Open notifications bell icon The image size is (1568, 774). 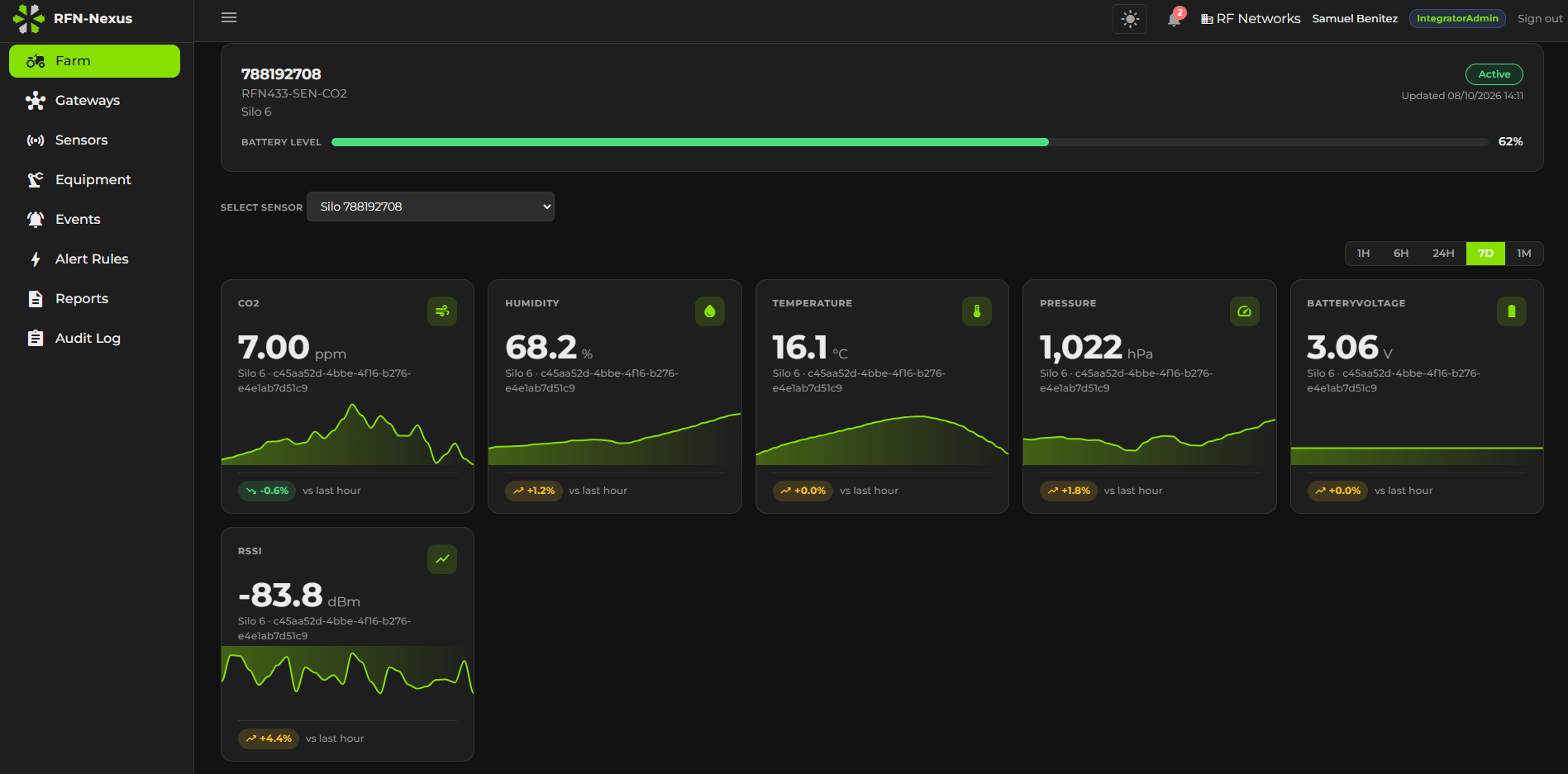point(1175,18)
